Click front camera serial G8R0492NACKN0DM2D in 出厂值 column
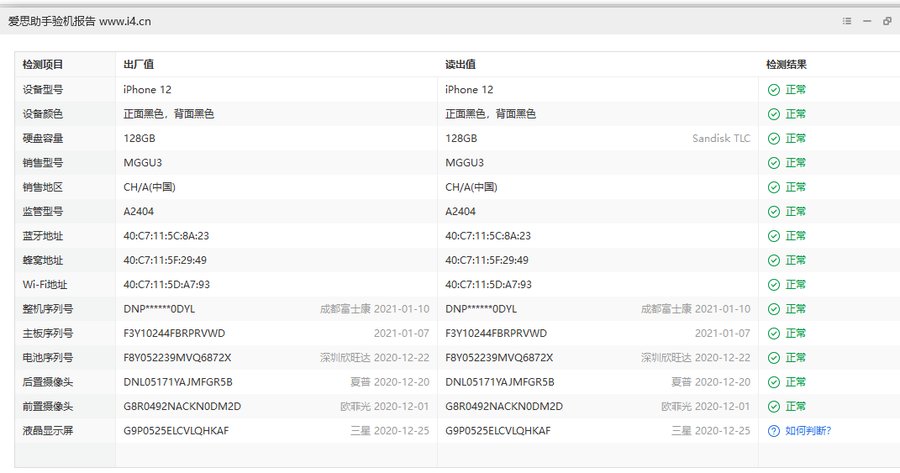The image size is (900, 473). 182,406
